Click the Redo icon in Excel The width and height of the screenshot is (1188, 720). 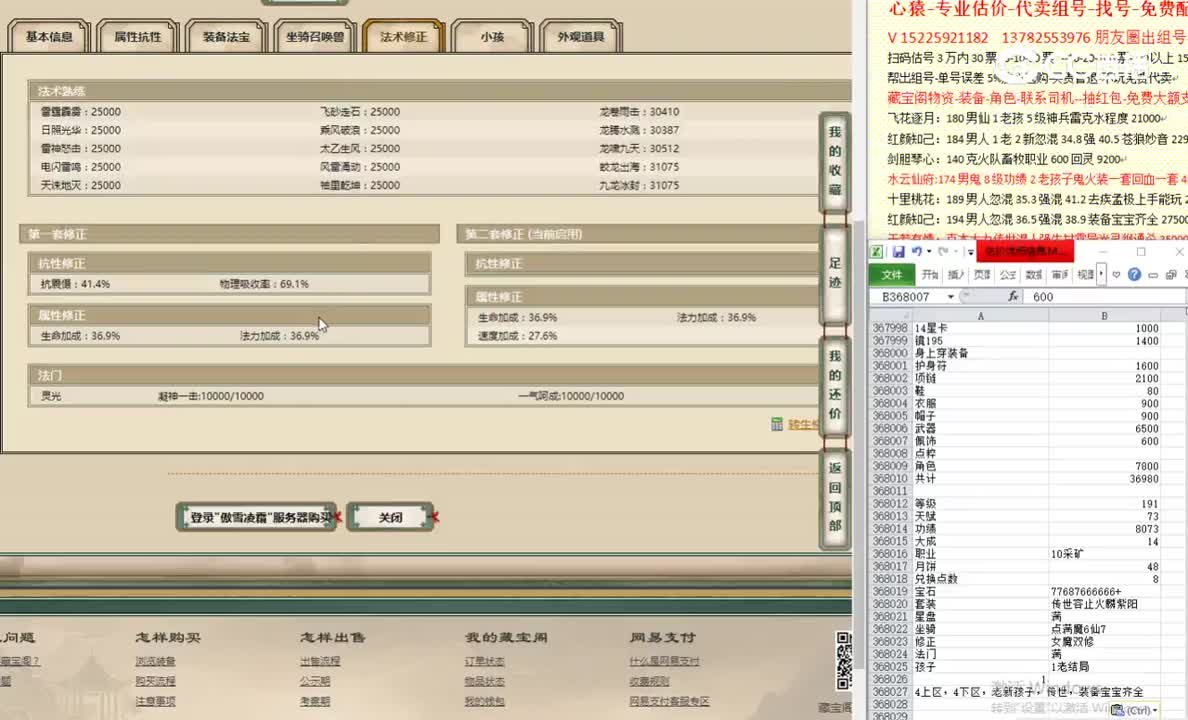[x=943, y=251]
